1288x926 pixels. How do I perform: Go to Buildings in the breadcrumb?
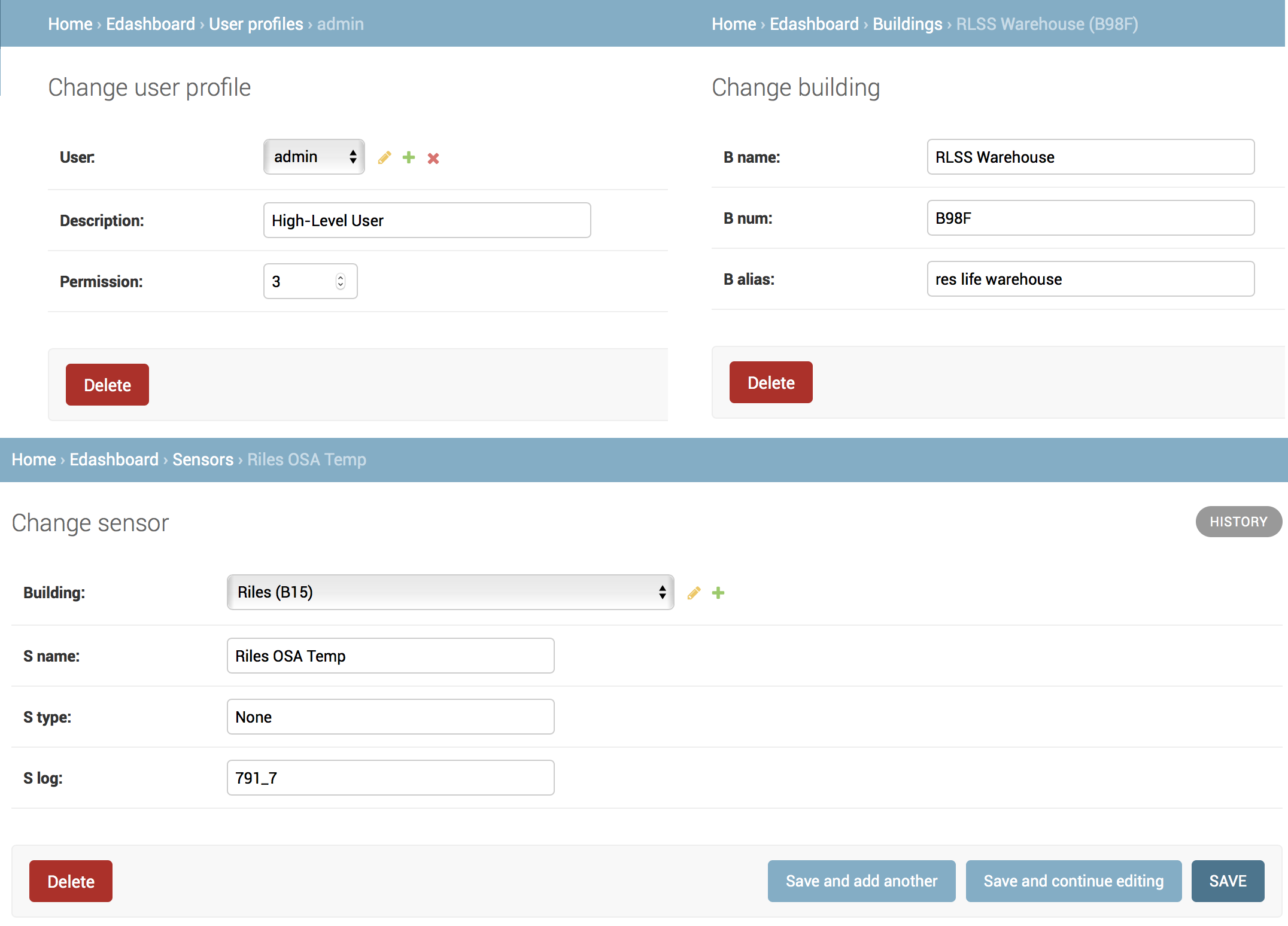[907, 24]
